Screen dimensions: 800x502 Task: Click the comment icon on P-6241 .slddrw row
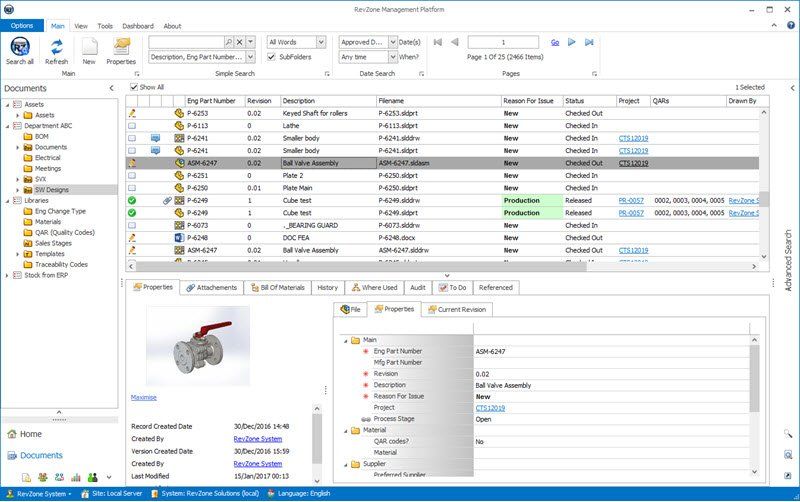(156, 138)
